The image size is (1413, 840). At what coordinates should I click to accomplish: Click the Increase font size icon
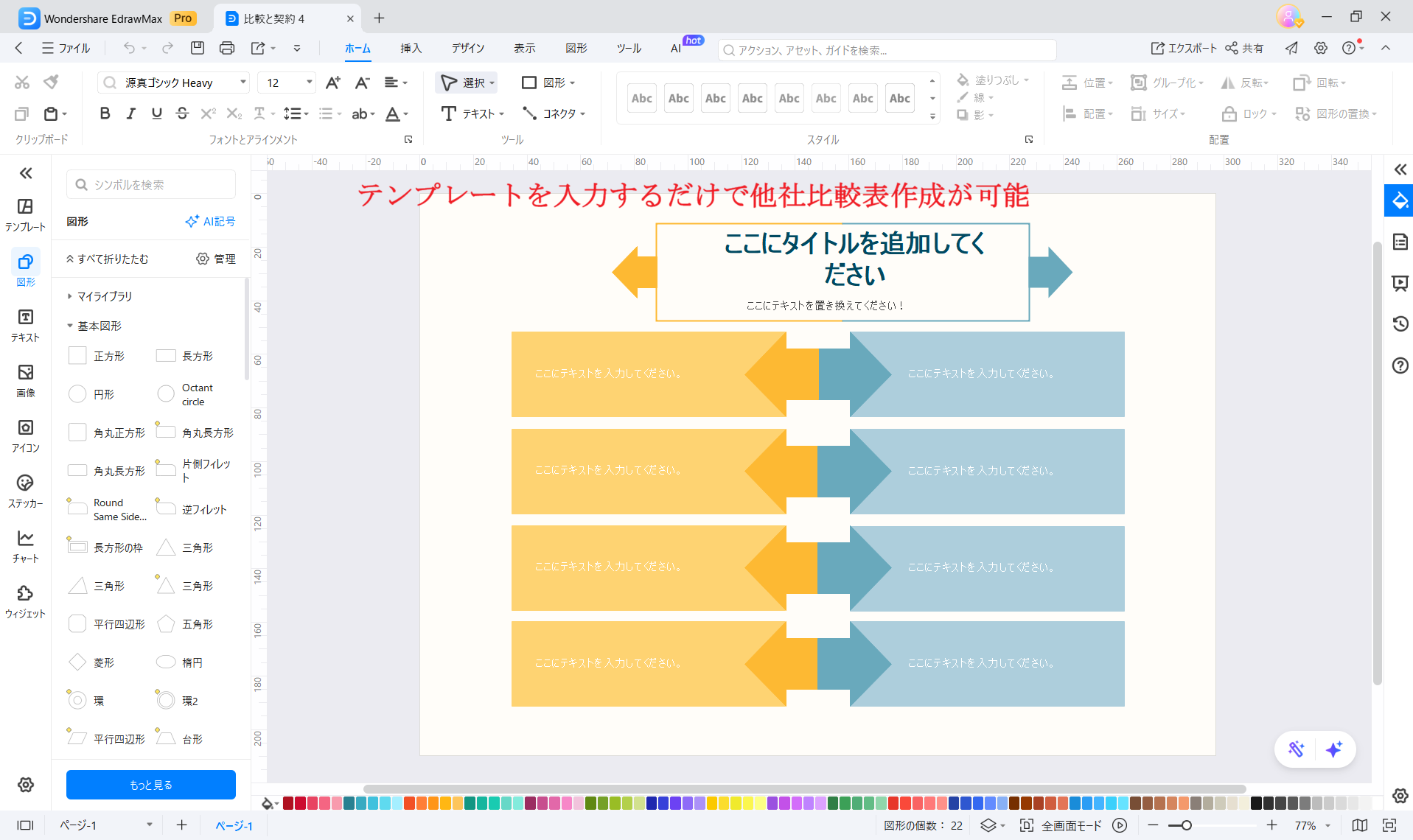[x=333, y=83]
